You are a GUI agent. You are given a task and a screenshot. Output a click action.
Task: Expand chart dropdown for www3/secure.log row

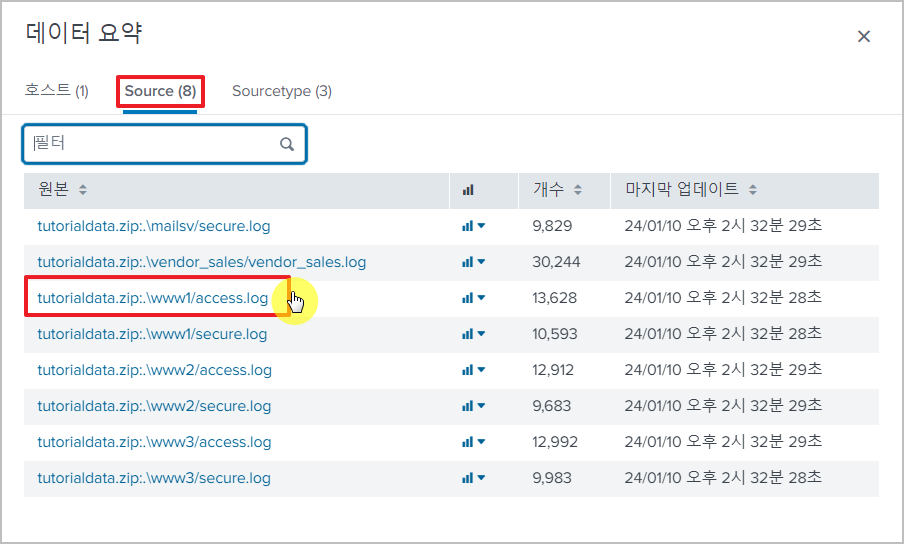pyautogui.click(x=473, y=478)
